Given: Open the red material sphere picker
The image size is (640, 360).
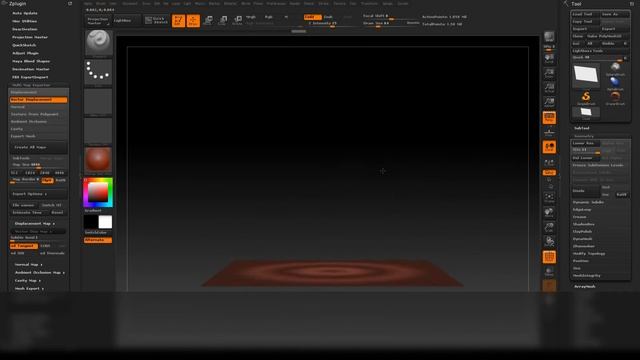Looking at the screenshot, I should [98, 159].
